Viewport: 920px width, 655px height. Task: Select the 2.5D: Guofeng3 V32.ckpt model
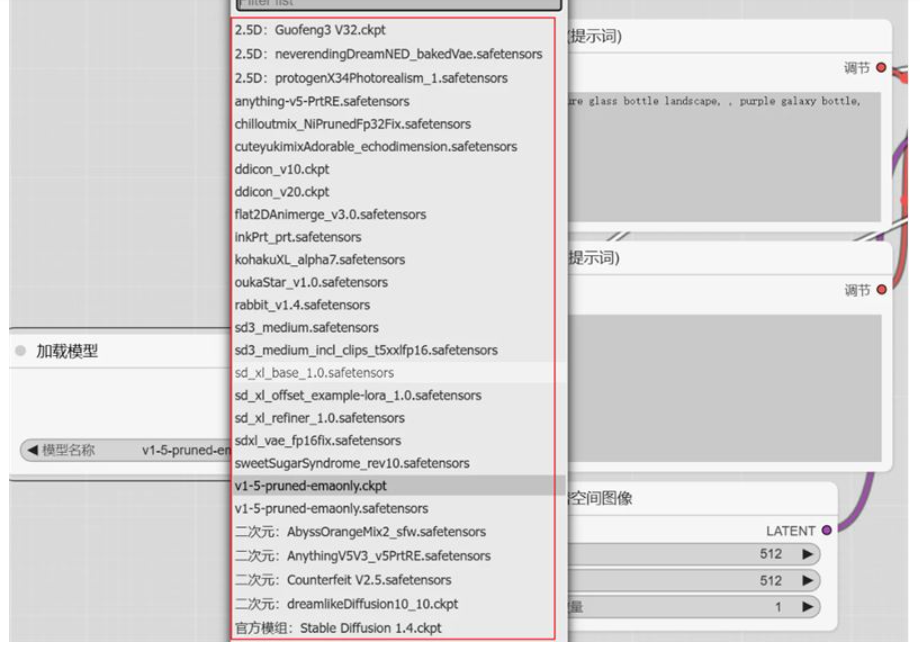pos(310,30)
